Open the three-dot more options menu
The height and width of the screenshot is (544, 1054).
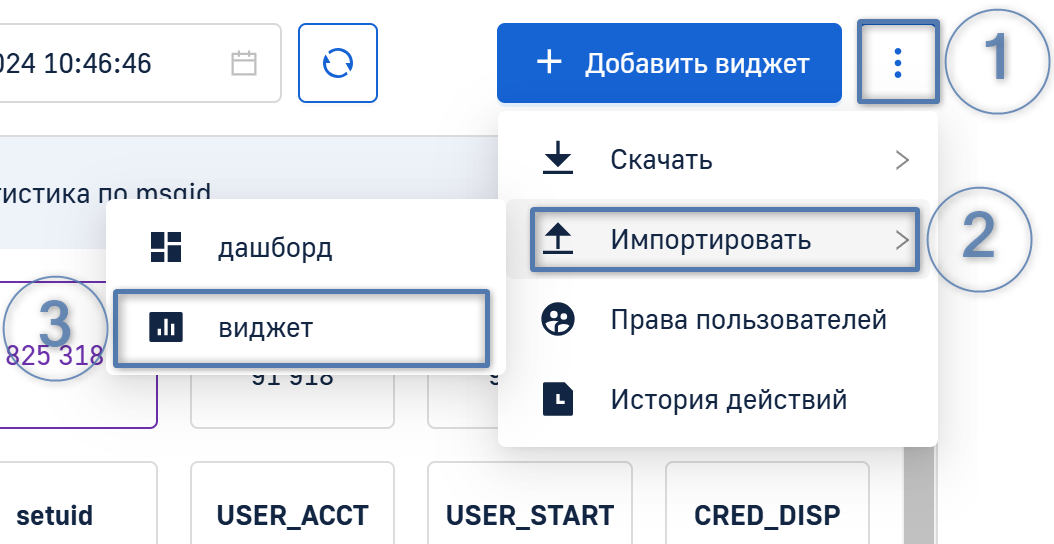tap(898, 63)
